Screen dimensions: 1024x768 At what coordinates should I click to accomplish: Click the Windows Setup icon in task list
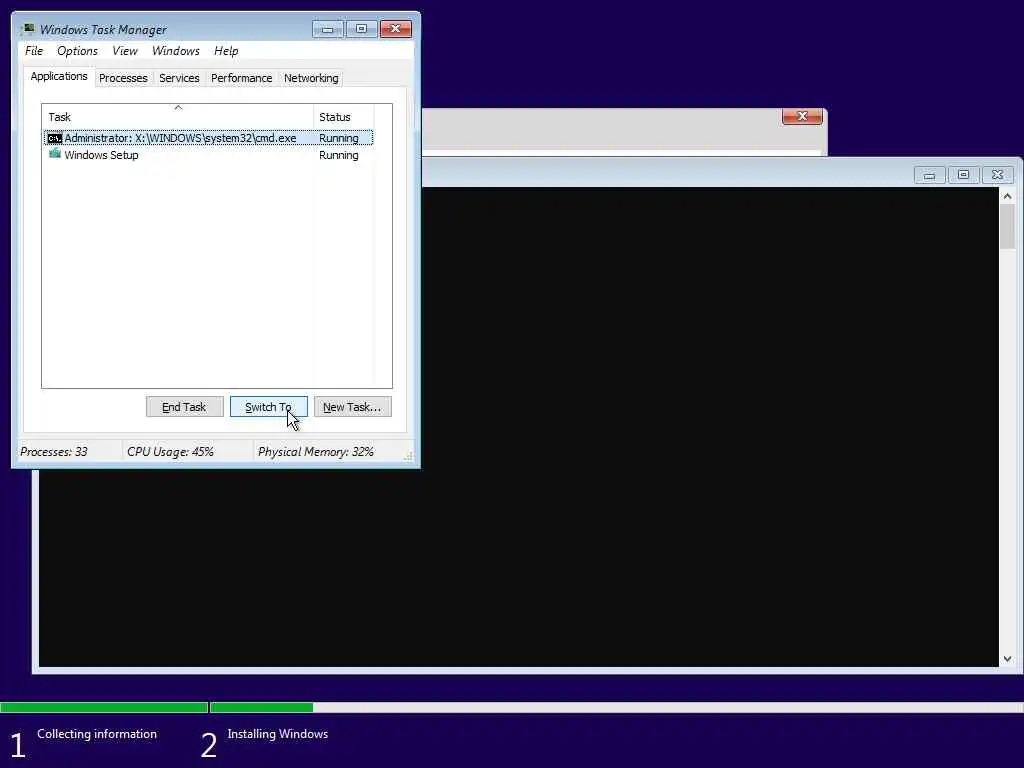[55, 155]
